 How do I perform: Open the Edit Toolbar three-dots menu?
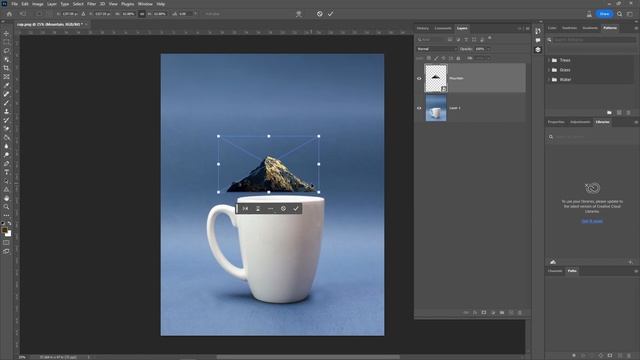(x=6, y=215)
